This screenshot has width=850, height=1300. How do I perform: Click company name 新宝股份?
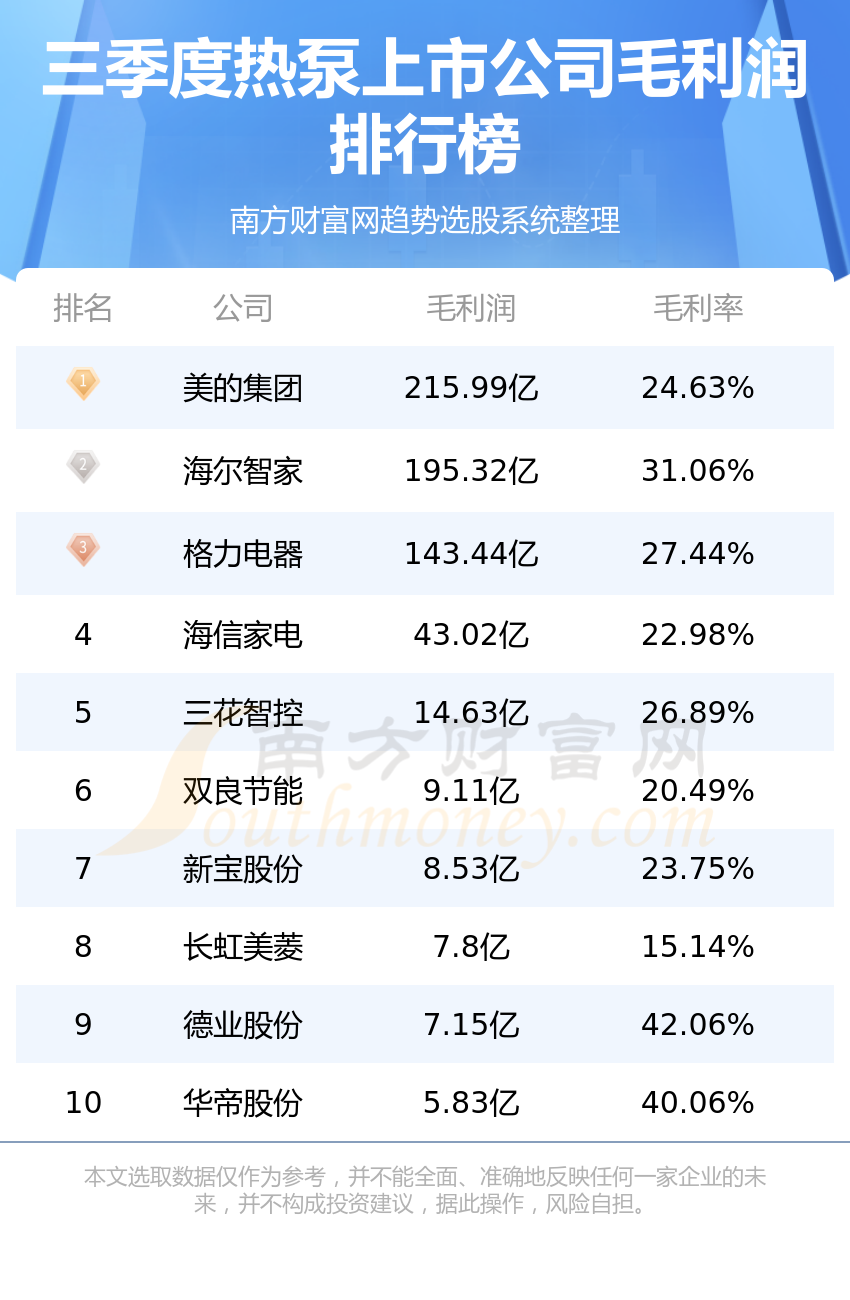[x=243, y=869]
